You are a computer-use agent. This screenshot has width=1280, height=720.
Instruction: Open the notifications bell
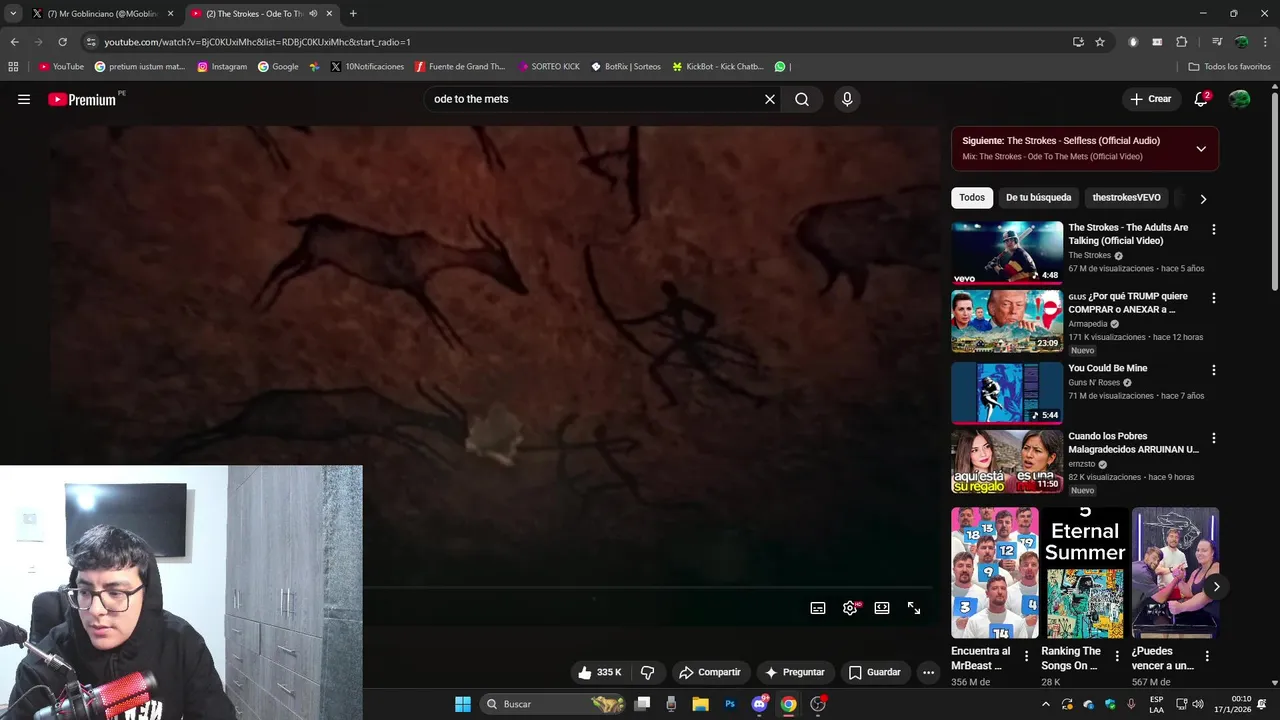(1201, 99)
